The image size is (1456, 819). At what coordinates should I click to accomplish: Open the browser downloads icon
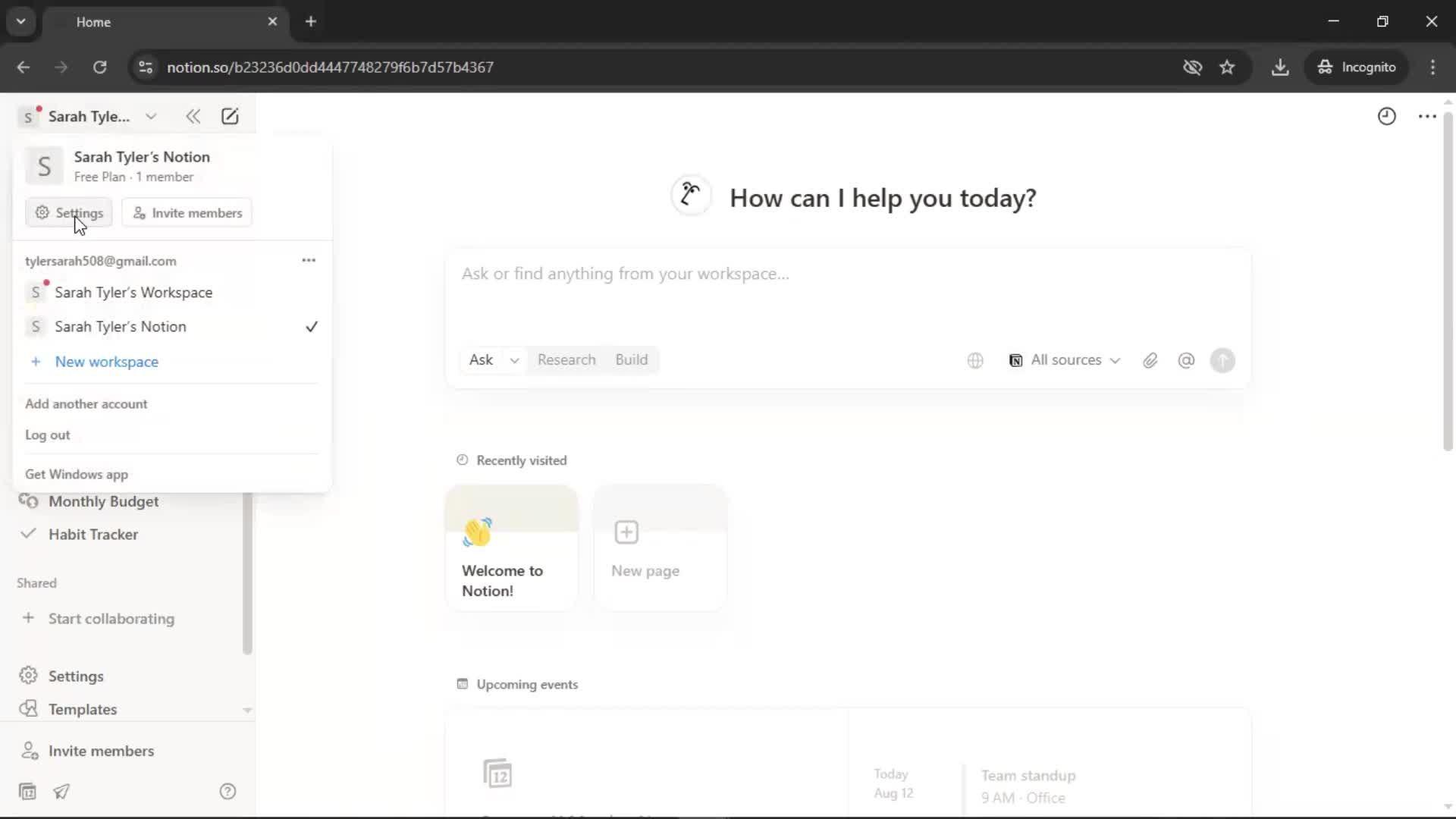(1280, 67)
